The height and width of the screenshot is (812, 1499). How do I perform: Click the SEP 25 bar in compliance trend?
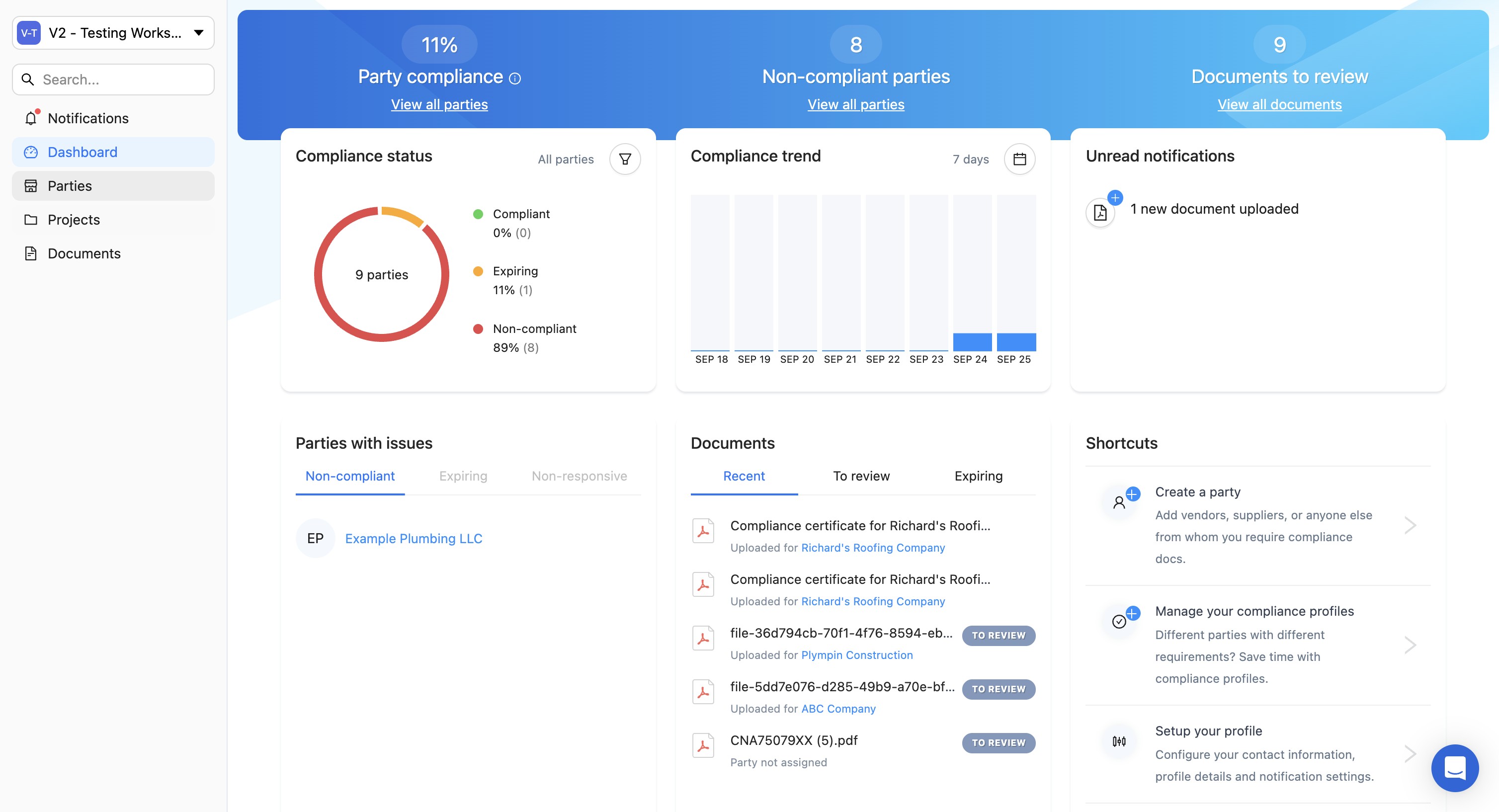[1015, 342]
